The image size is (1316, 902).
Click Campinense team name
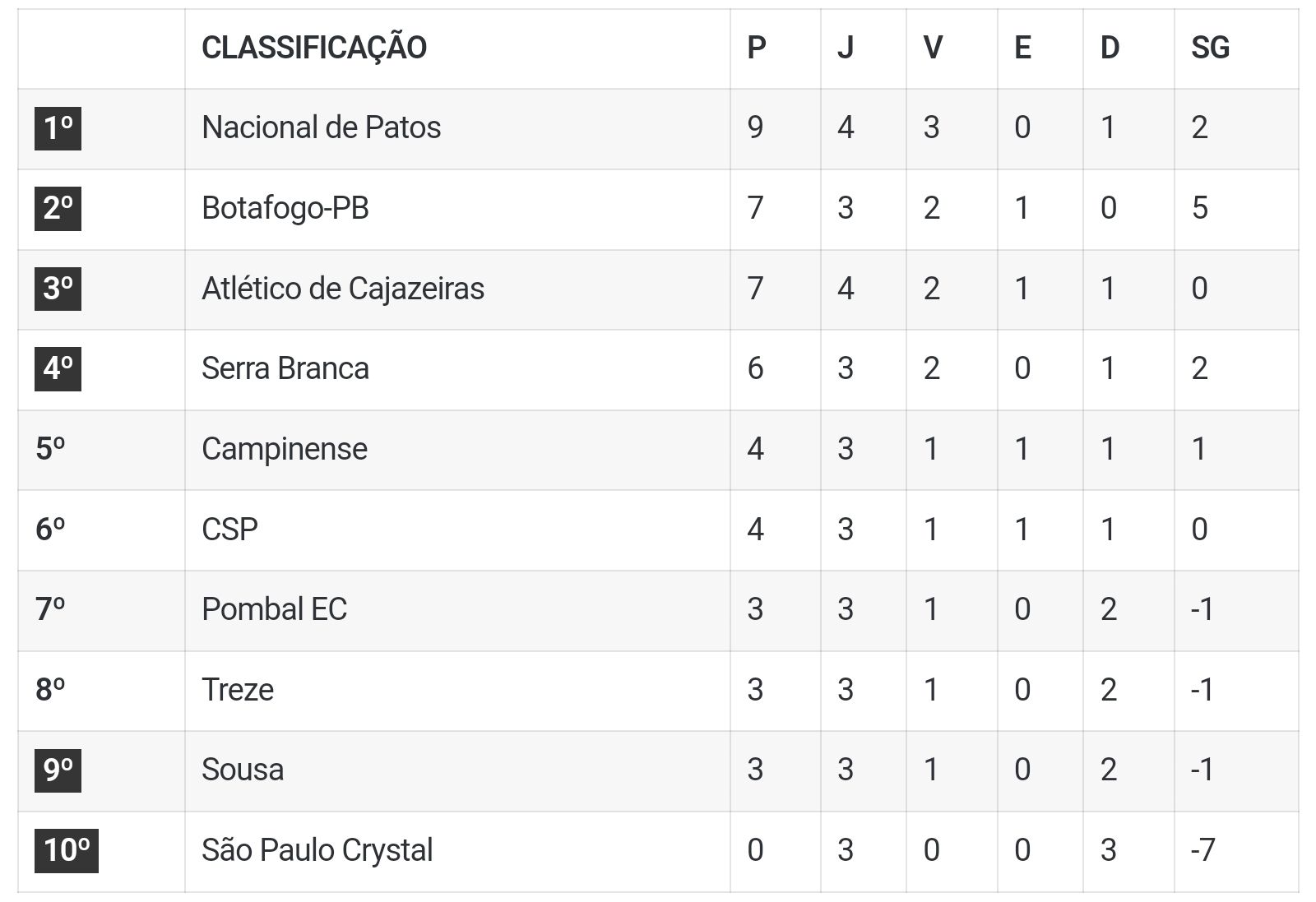285,449
